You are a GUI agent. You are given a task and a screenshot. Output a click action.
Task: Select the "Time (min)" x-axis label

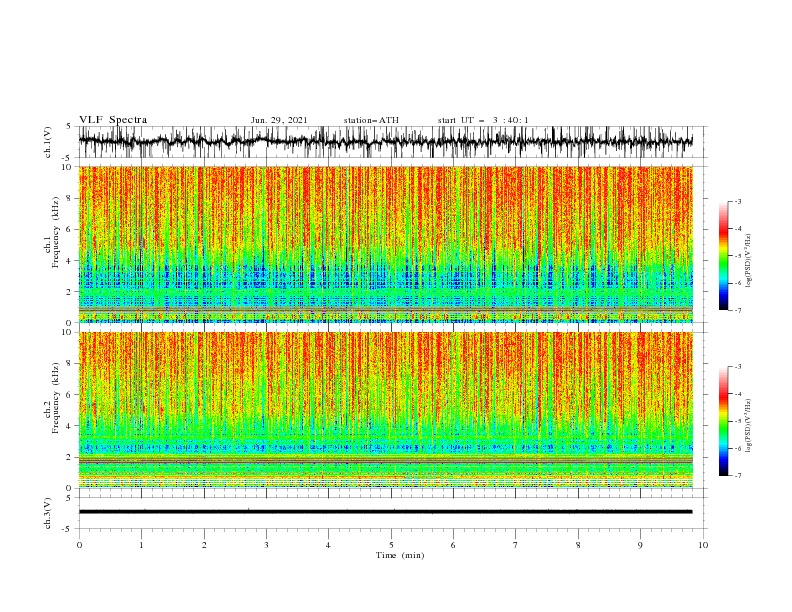click(400, 555)
